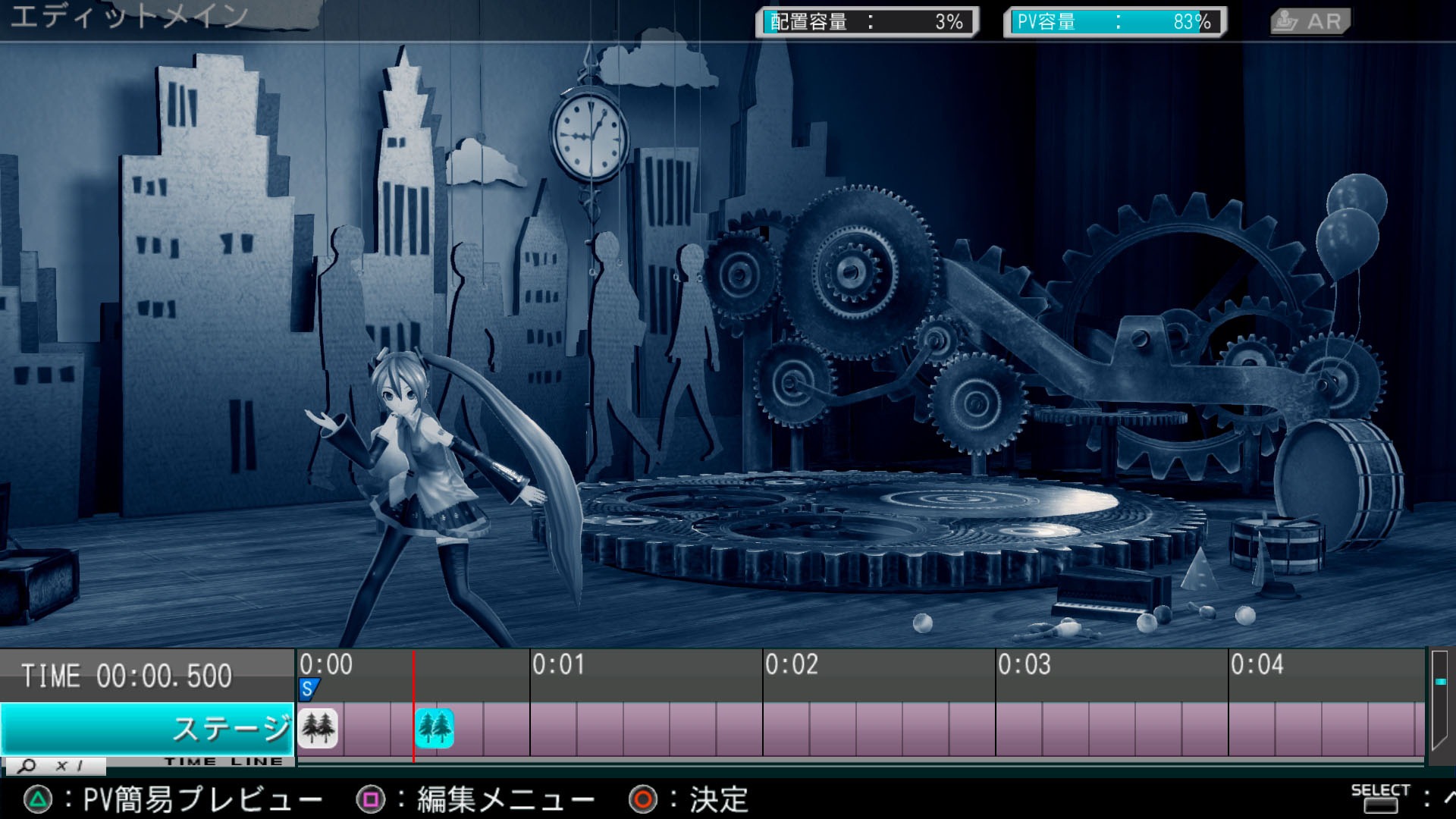Image resolution: width=1456 pixels, height=819 pixels.
Task: Click the blue S start marker
Action: 308,689
